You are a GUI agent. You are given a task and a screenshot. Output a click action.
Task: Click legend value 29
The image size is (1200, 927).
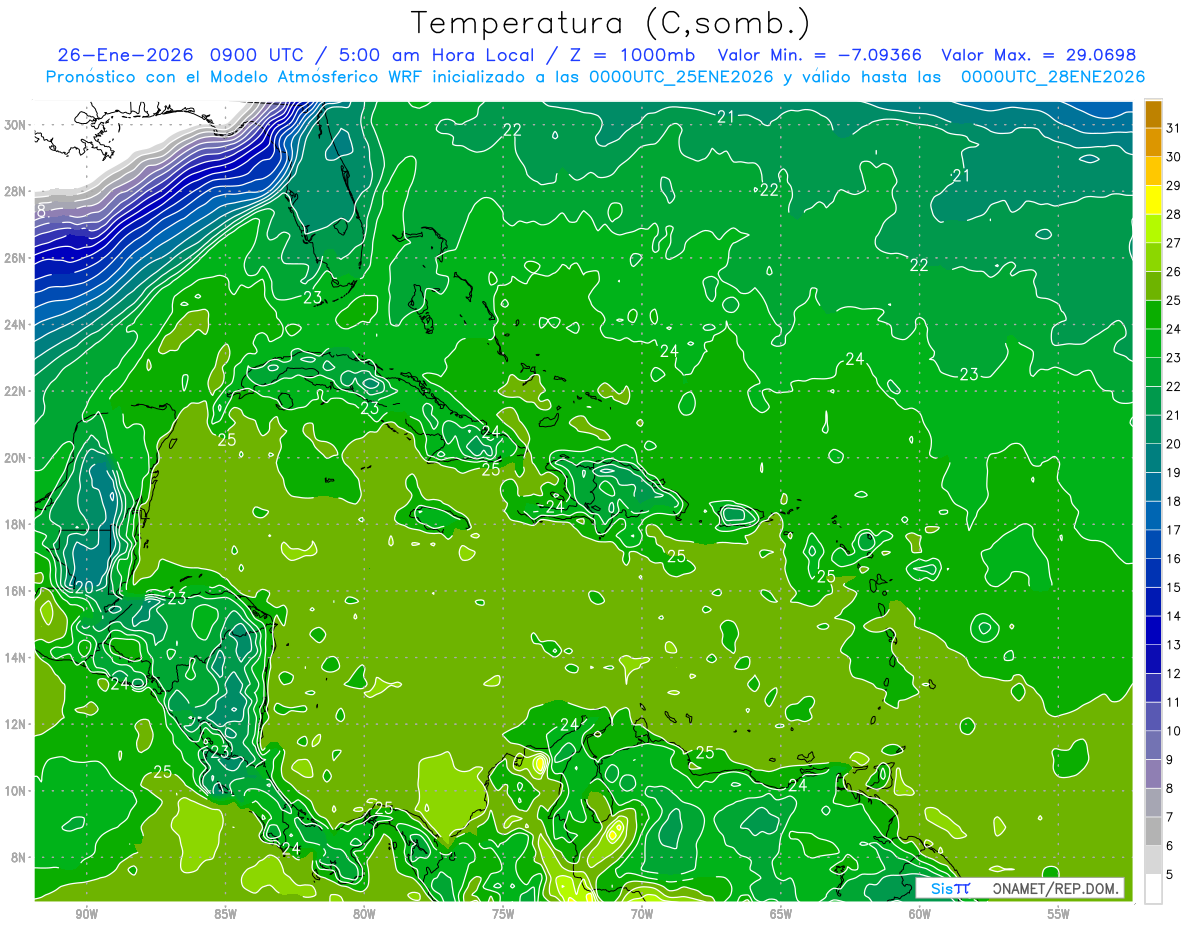click(1174, 185)
